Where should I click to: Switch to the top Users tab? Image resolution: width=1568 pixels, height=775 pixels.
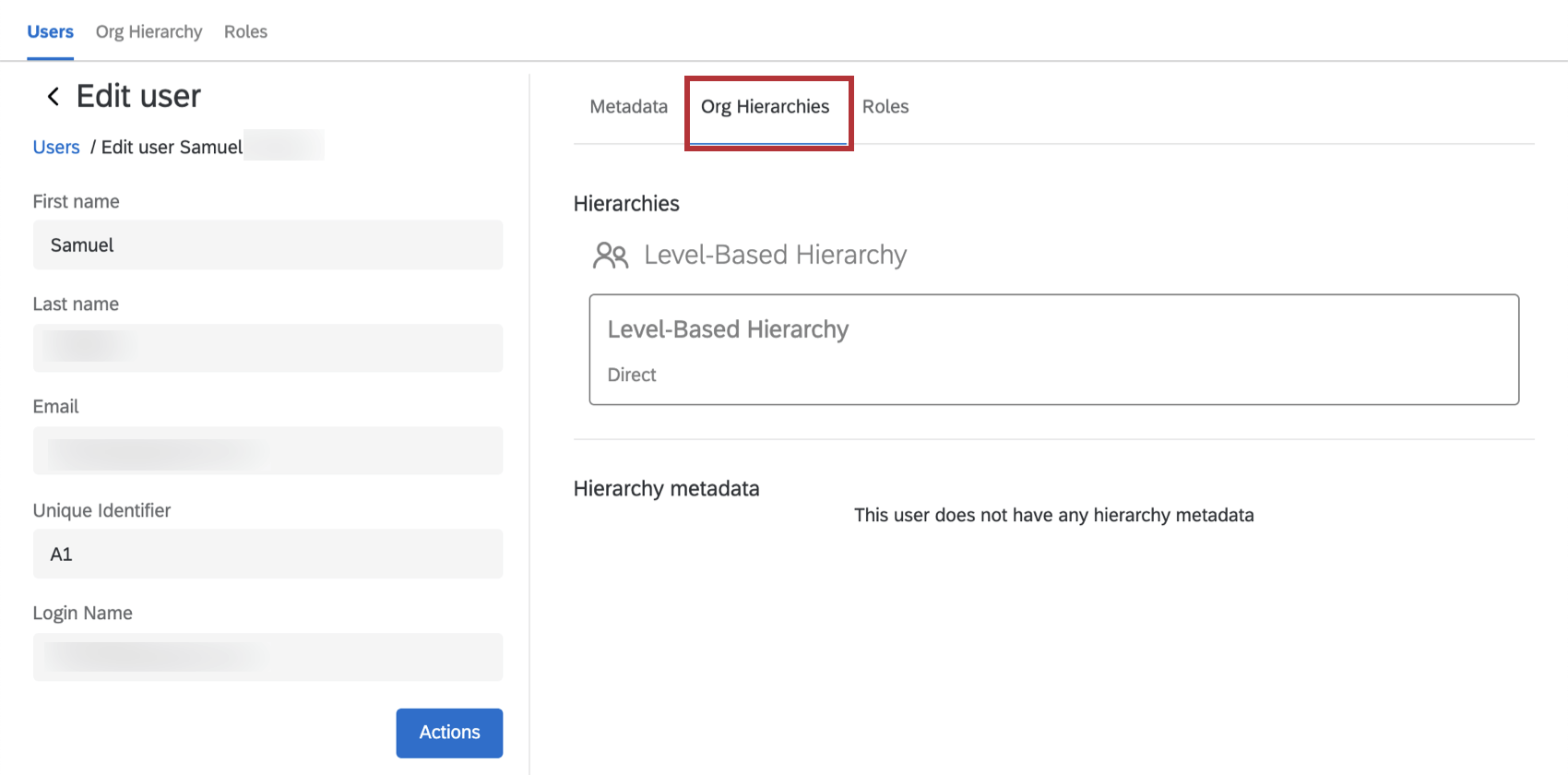(x=50, y=31)
